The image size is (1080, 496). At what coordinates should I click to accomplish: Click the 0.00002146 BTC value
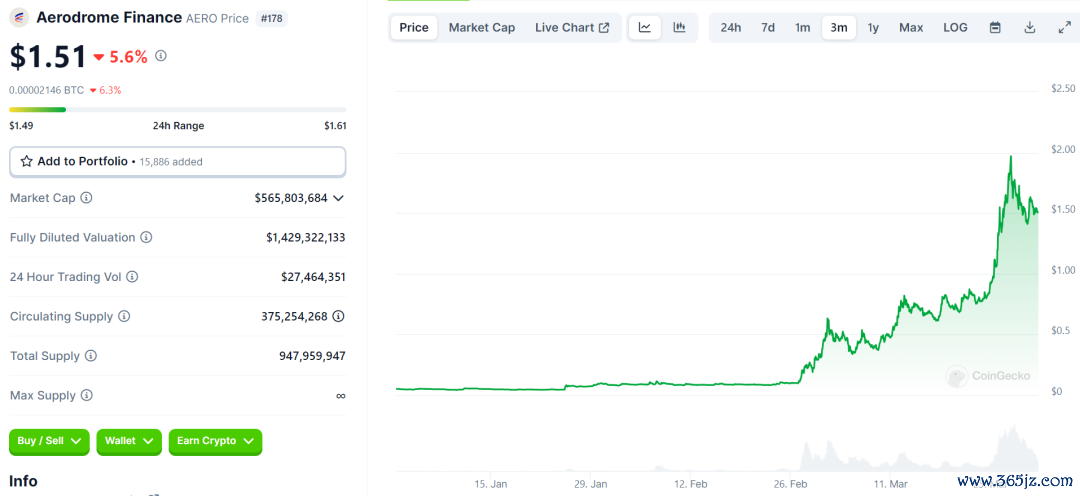point(47,90)
